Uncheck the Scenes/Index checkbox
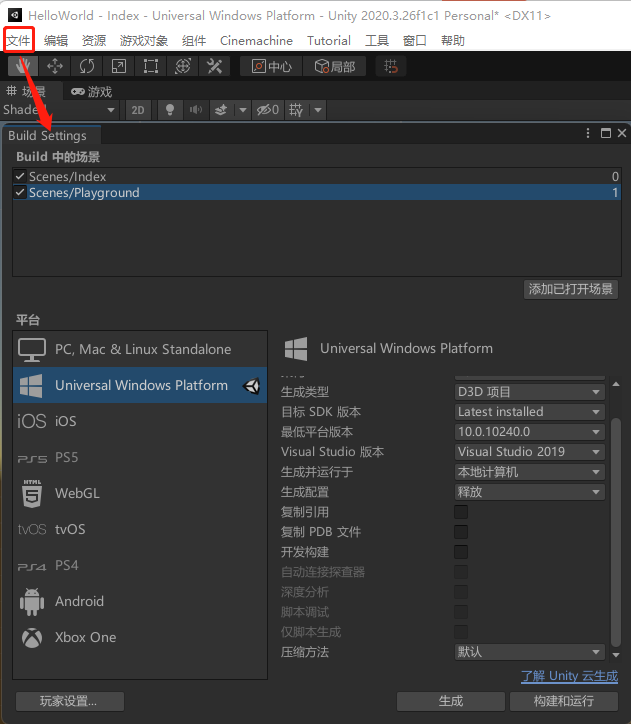The width and height of the screenshot is (631, 724). point(20,176)
